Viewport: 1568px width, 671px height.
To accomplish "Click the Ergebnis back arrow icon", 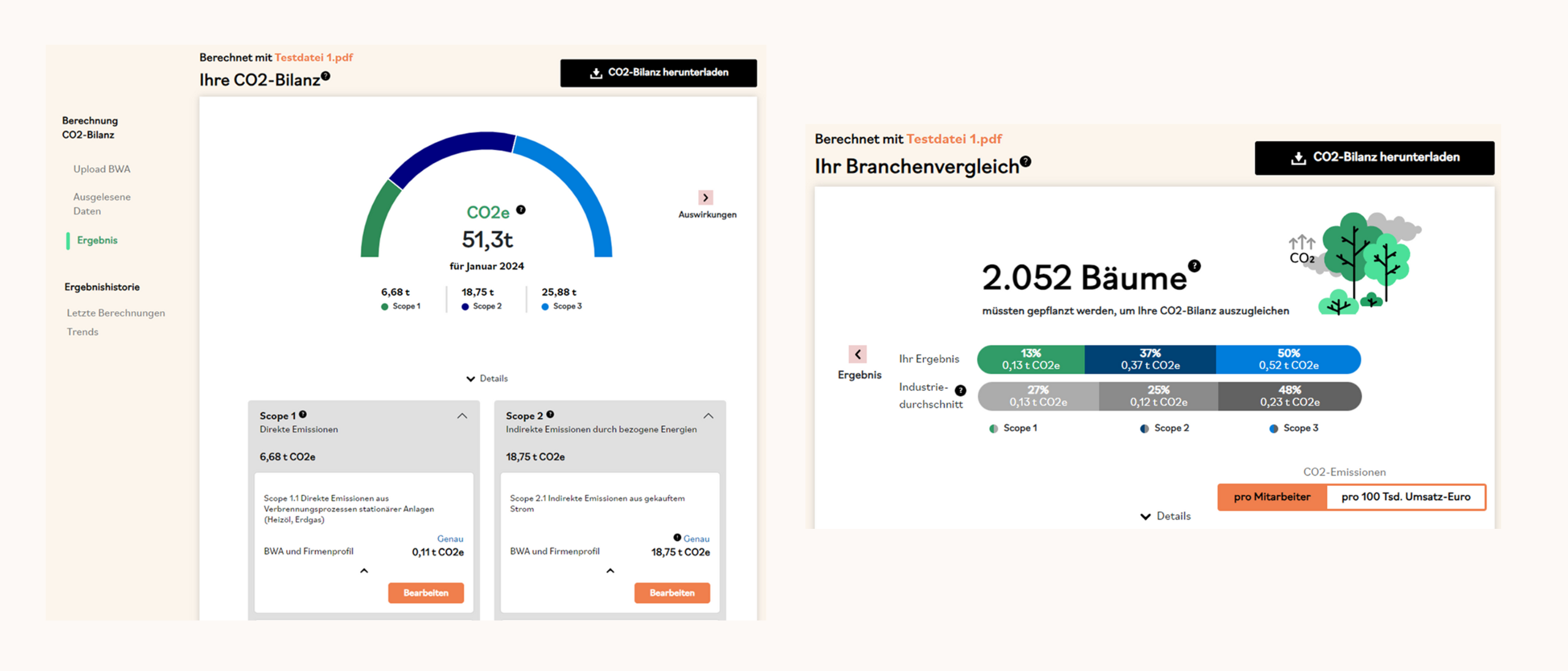I will pyautogui.click(x=858, y=354).
